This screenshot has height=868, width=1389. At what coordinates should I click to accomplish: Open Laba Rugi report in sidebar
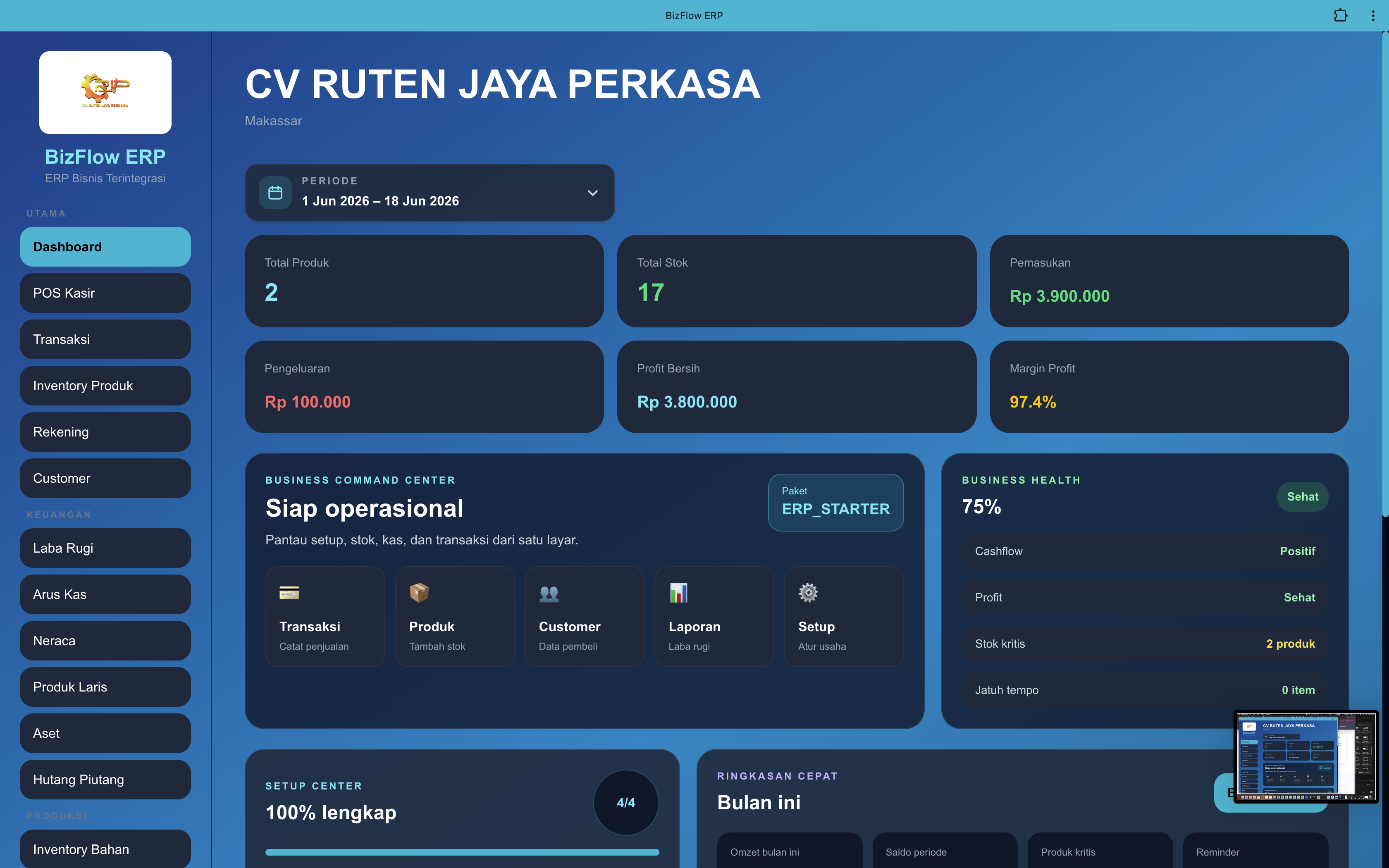pos(105,548)
